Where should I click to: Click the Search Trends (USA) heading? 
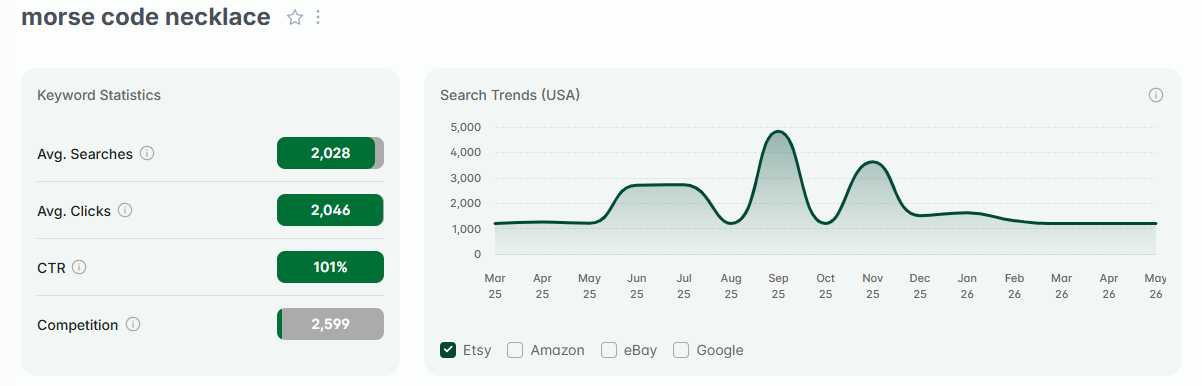510,95
